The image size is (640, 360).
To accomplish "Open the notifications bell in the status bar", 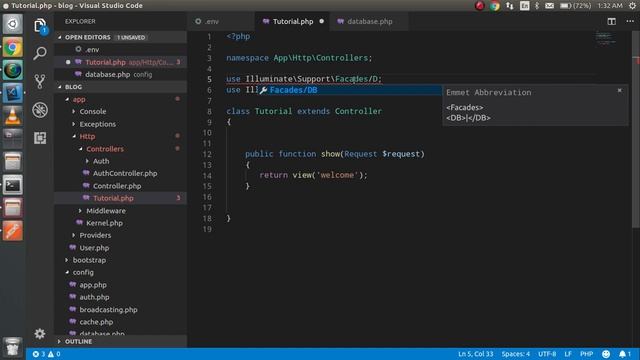I will coord(624,354).
